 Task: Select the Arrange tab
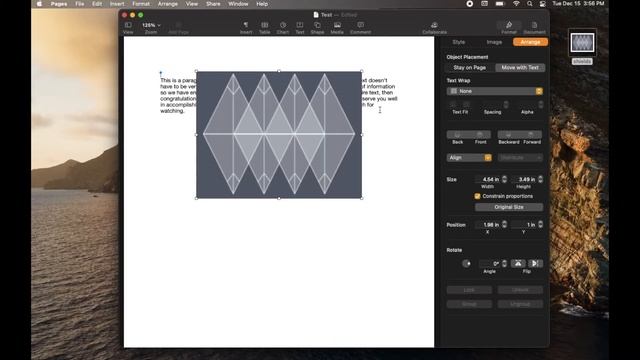530,42
